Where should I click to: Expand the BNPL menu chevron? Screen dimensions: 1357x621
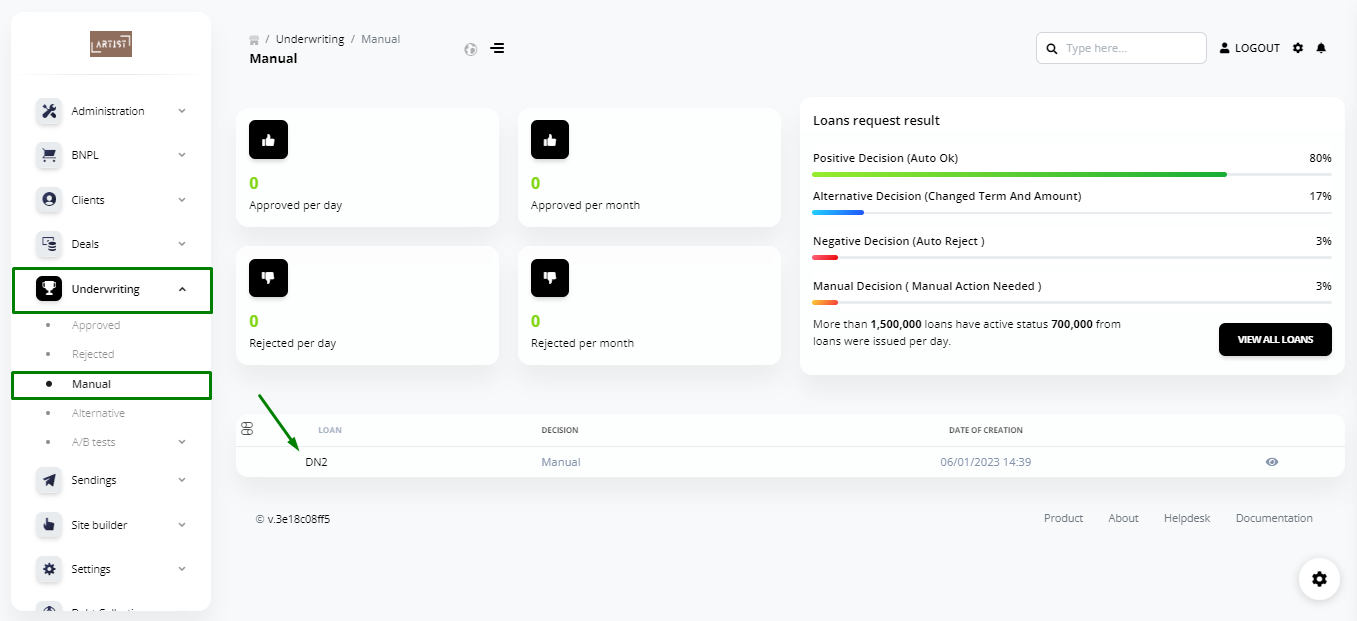[182, 155]
